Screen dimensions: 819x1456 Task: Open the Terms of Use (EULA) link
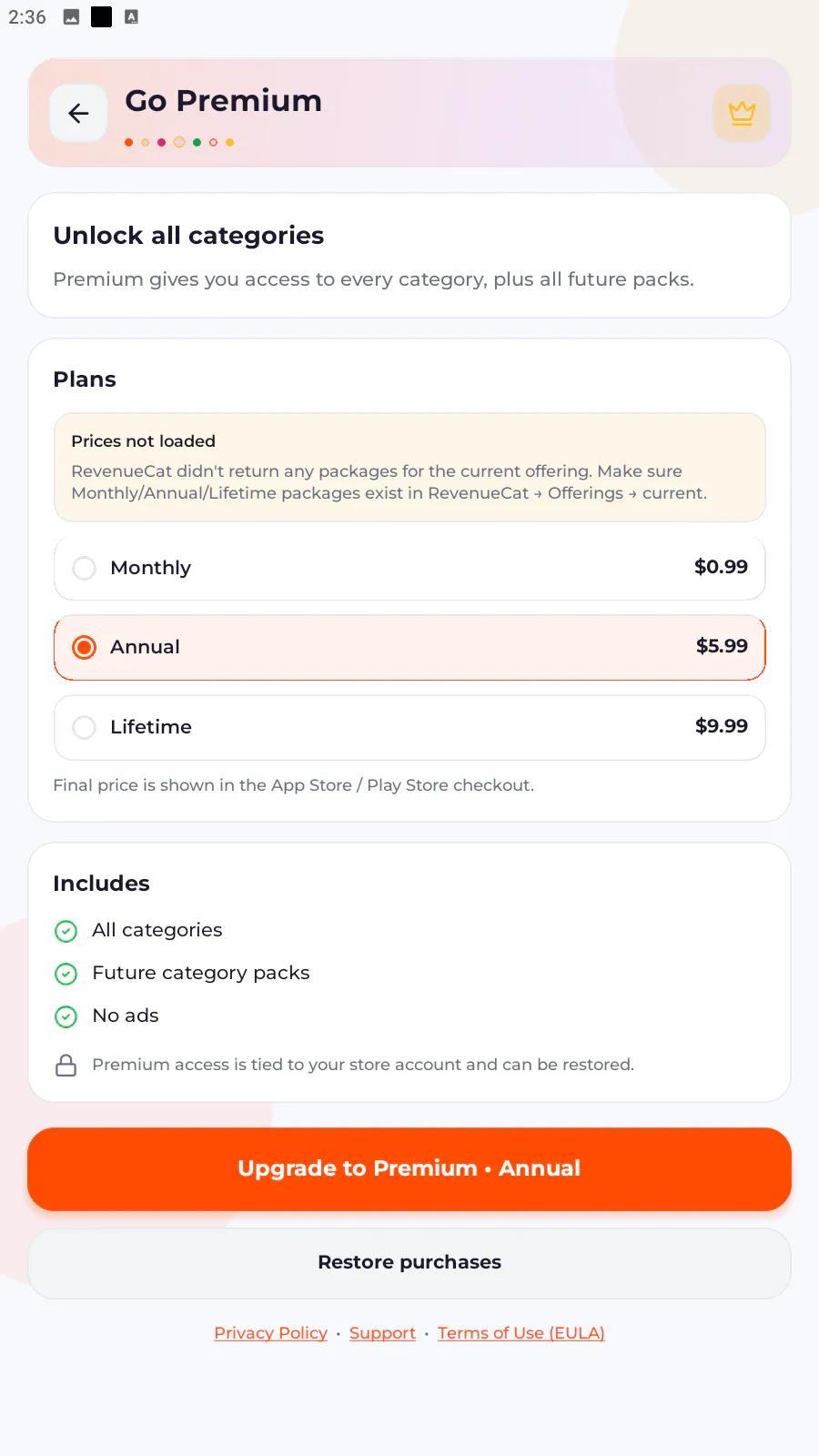[521, 1333]
